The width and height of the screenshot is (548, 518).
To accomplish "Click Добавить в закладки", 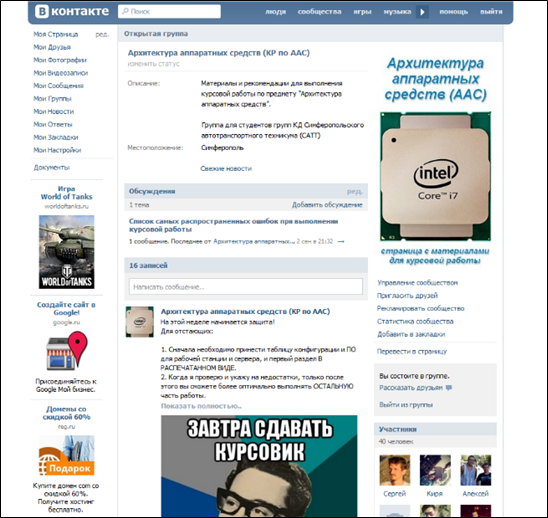I will click(411, 334).
